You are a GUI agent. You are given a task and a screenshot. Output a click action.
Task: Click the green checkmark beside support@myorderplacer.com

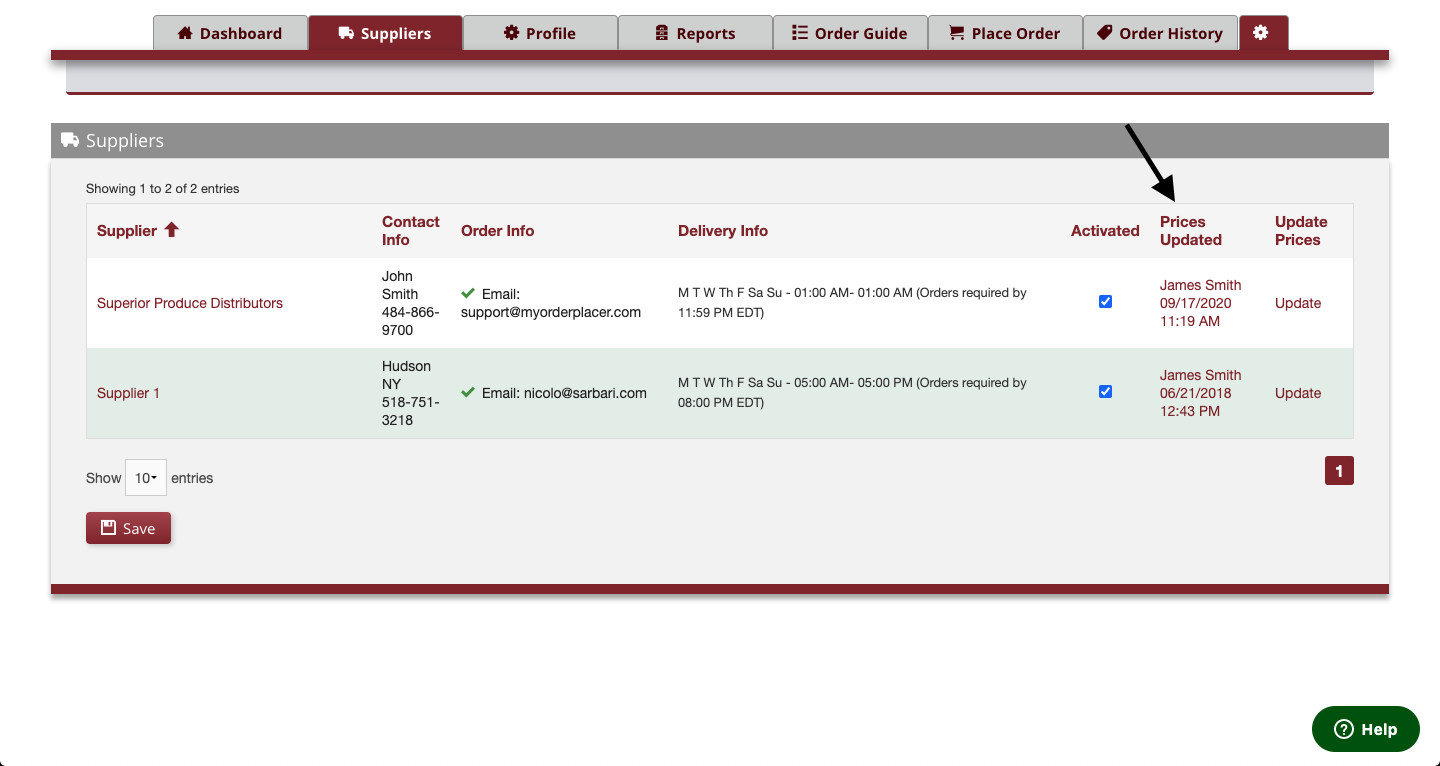click(x=468, y=294)
